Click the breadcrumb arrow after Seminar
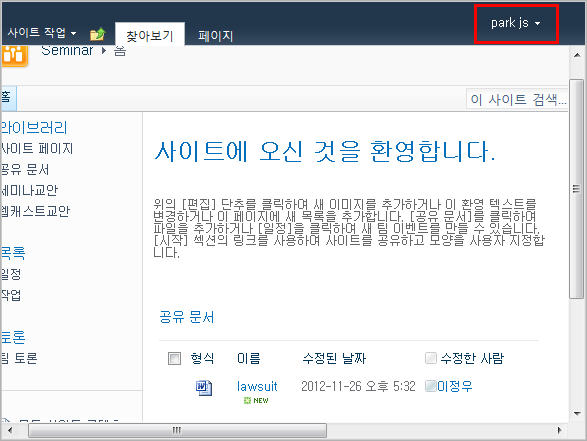 104,50
